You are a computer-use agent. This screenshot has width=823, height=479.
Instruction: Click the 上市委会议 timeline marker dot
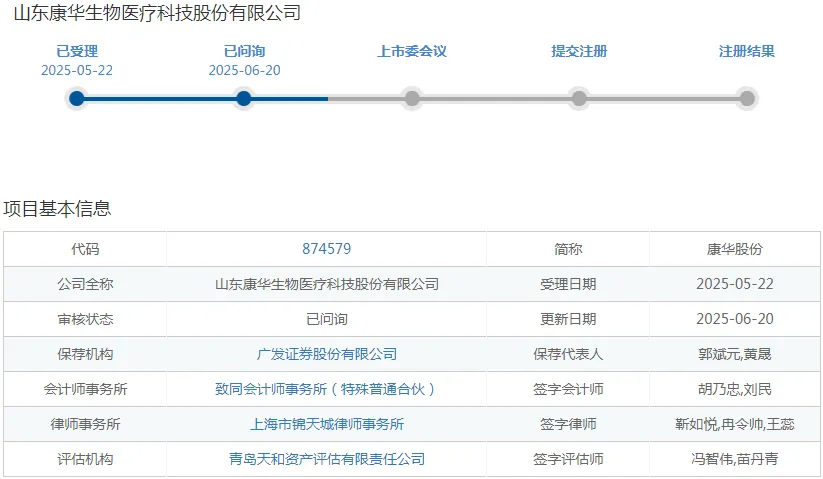point(412,98)
